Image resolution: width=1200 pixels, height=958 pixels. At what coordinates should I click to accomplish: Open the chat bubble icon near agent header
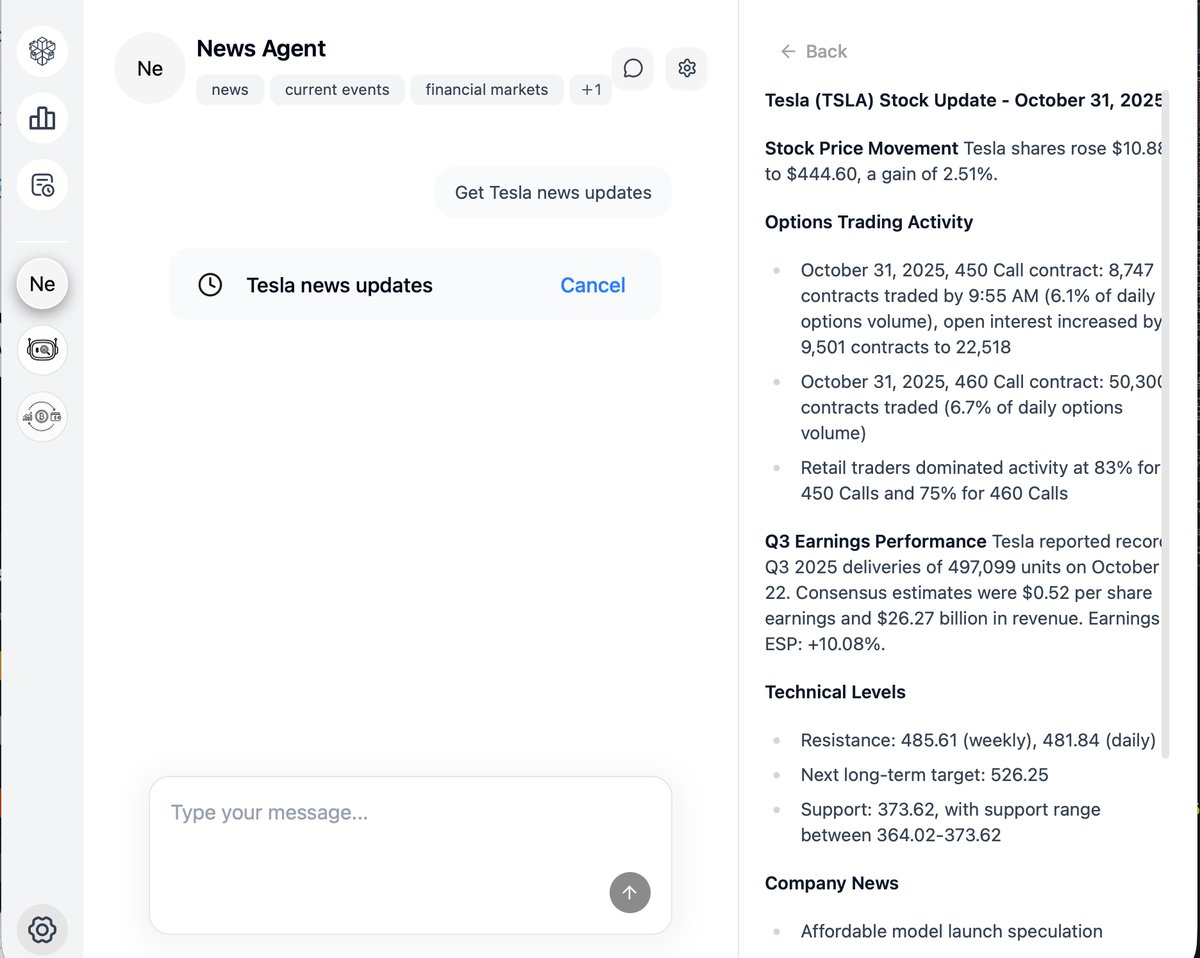(632, 68)
